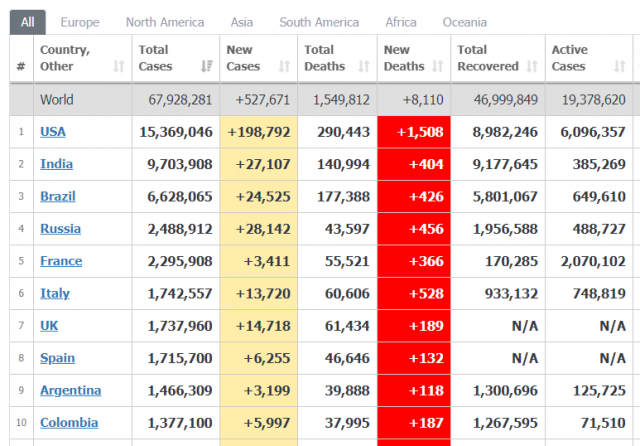
Task: Select world active cases 19,378,620
Action: [x=594, y=100]
